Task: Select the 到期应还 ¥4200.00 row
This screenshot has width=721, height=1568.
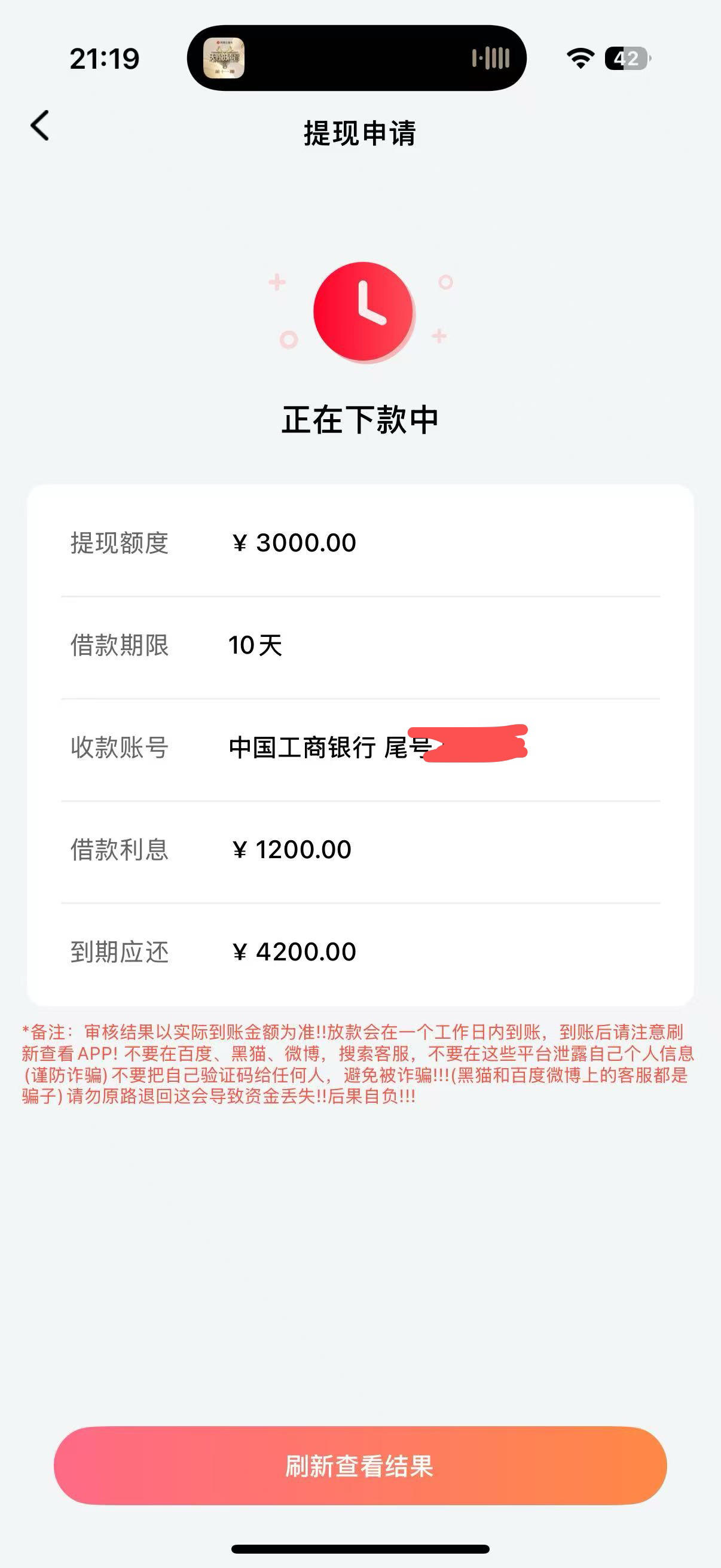Action: tap(360, 952)
